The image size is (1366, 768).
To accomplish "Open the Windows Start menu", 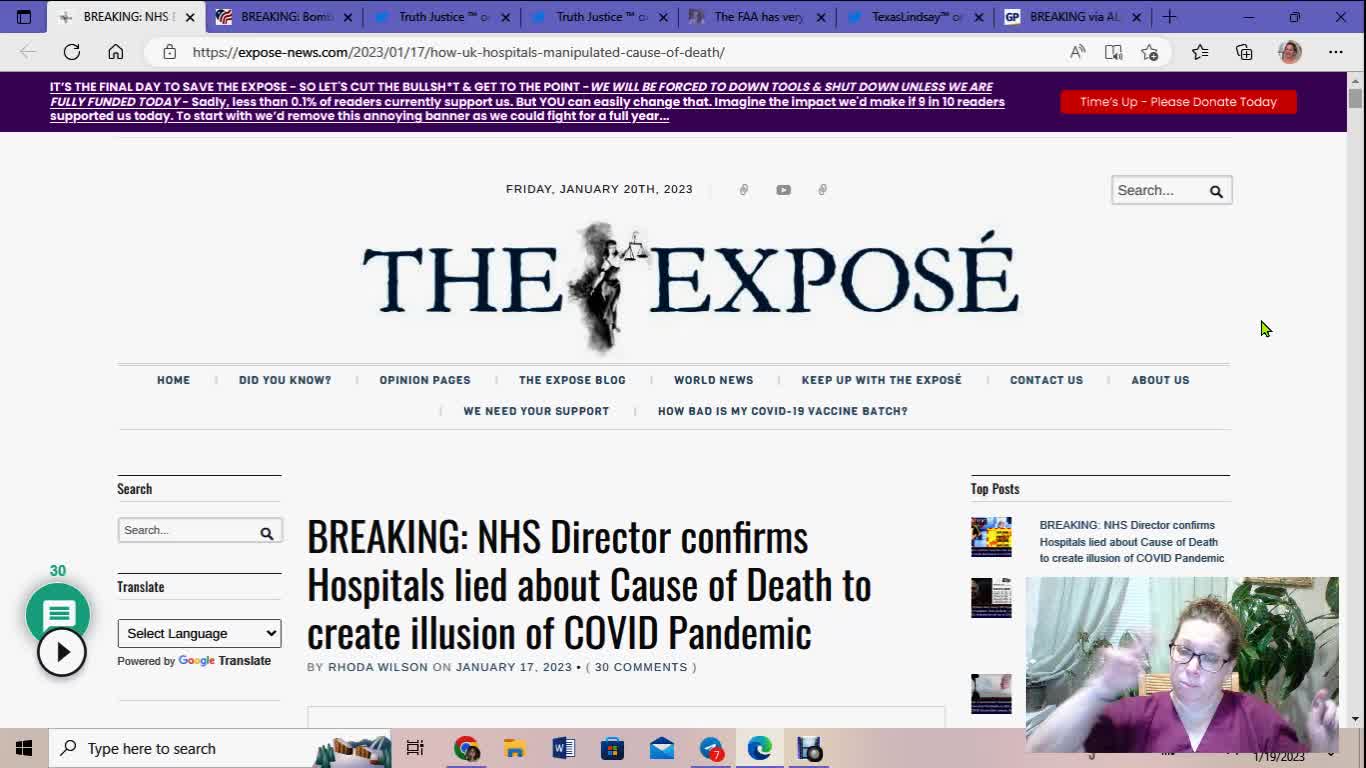I will point(24,748).
